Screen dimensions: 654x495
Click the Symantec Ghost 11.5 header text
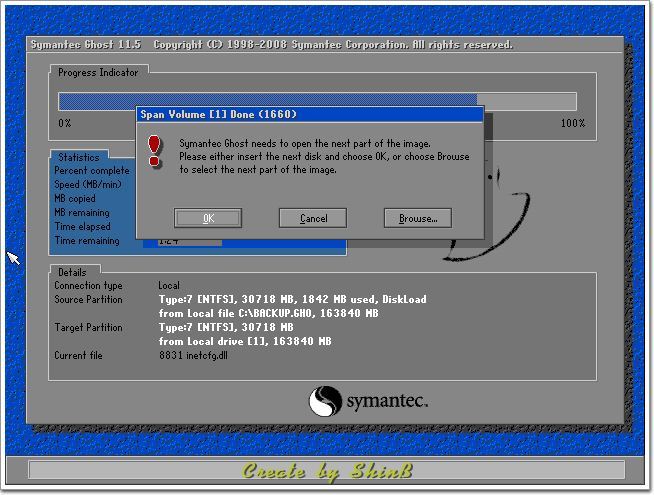tap(86, 45)
